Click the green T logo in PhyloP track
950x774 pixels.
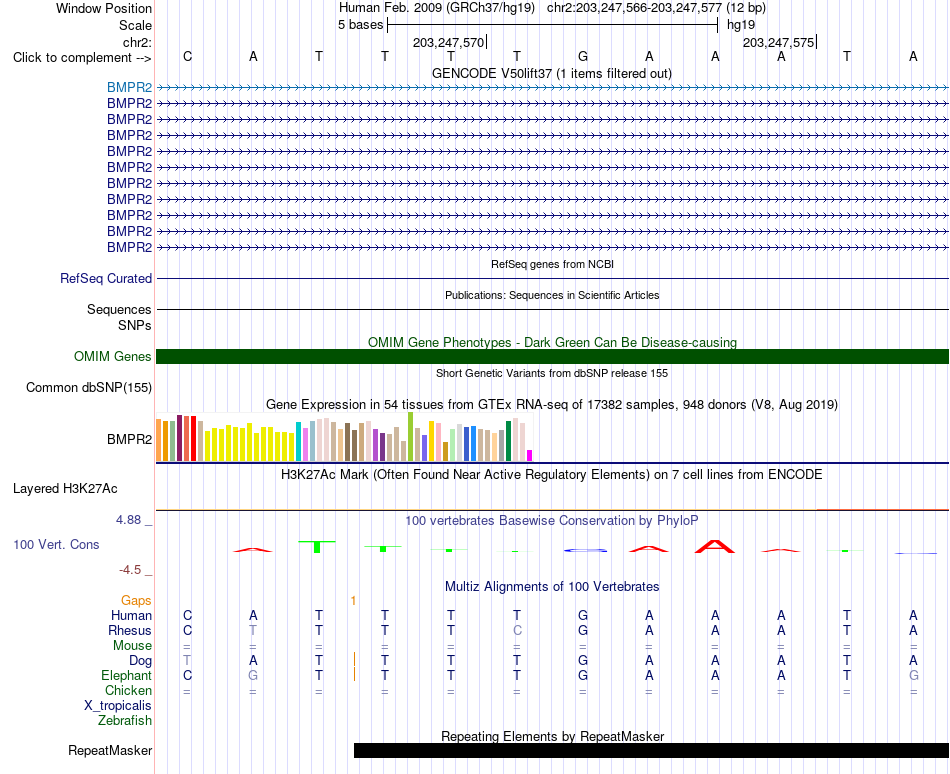[x=317, y=546]
